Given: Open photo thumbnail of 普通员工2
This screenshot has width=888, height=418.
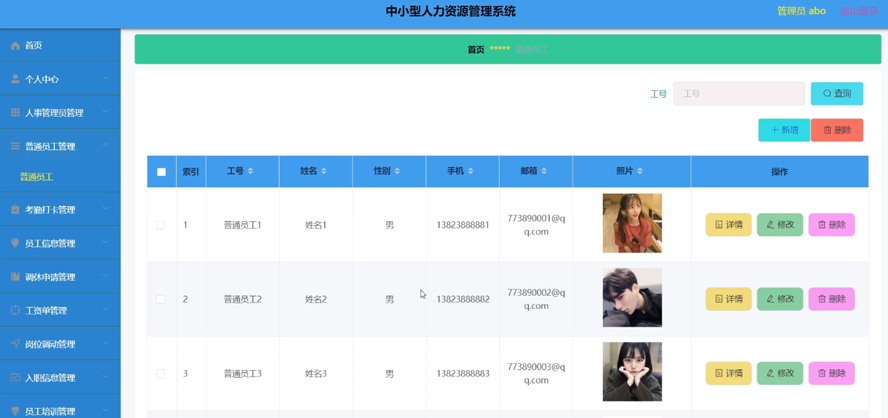Looking at the screenshot, I should click(x=632, y=298).
